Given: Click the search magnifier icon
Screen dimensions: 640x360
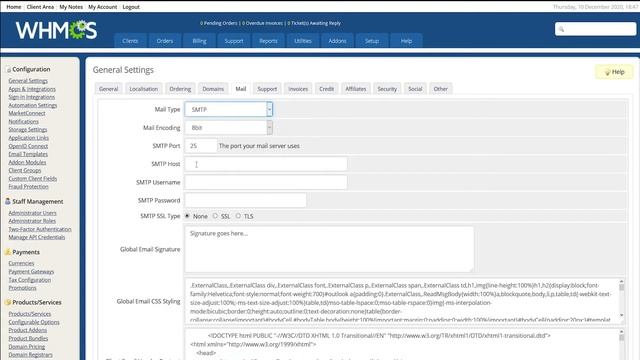Looking at the screenshot, I should point(561,29).
